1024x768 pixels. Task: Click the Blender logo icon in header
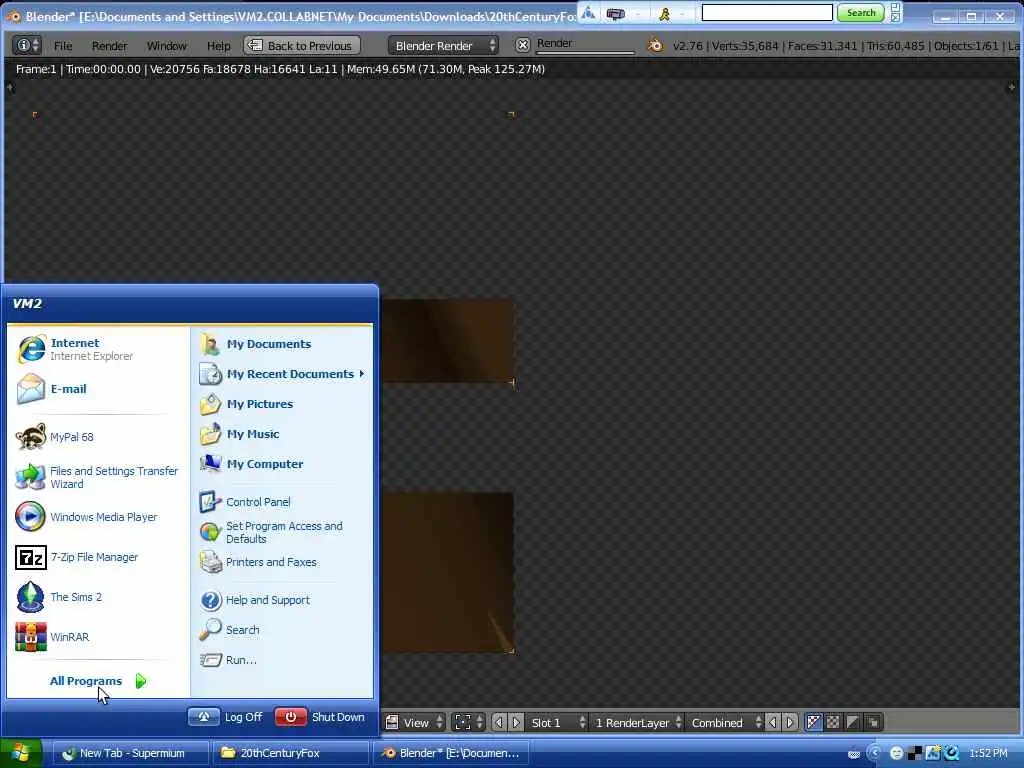click(654, 45)
